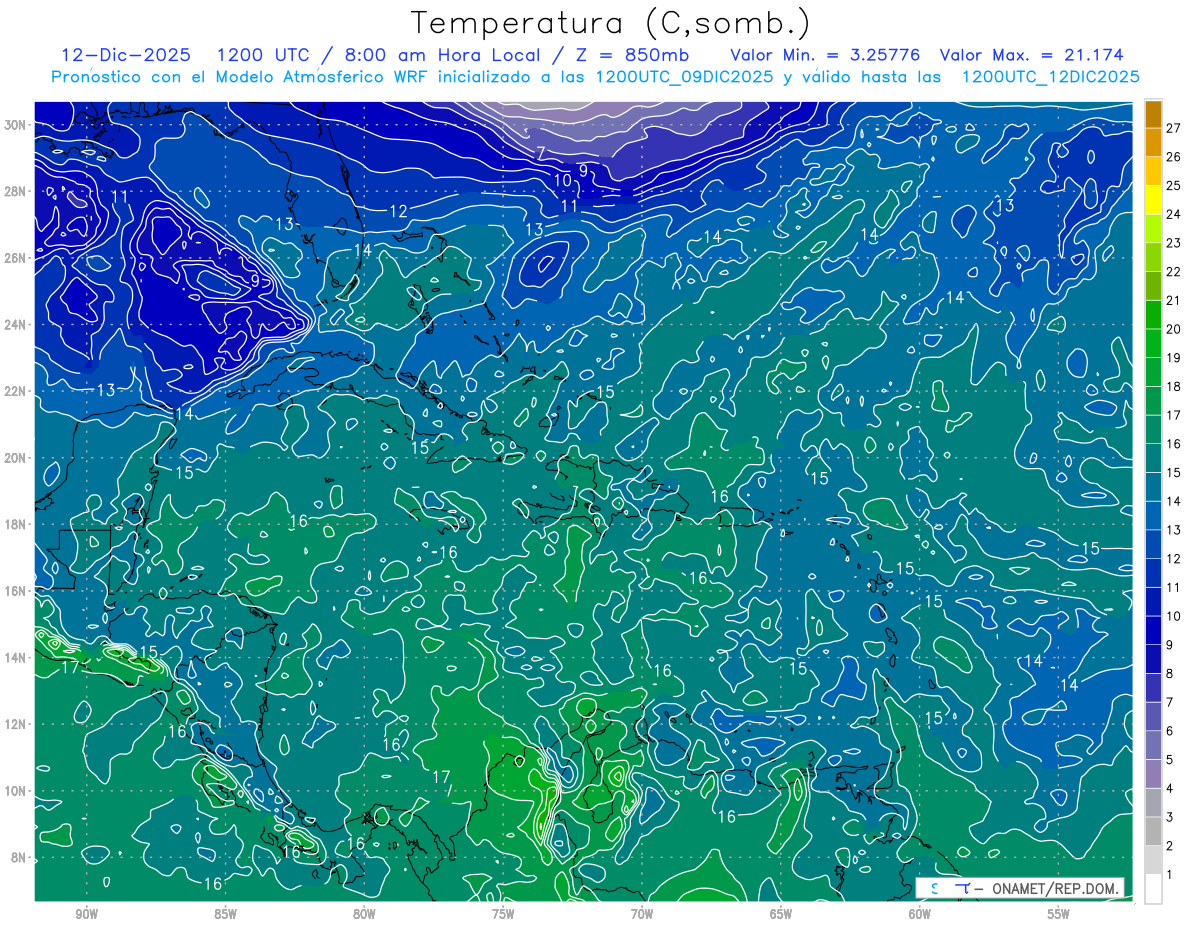Viewport: 1200px width, 927px height.
Task: Click the lime legend swatch between 22 and 23
Action: [x=1153, y=257]
